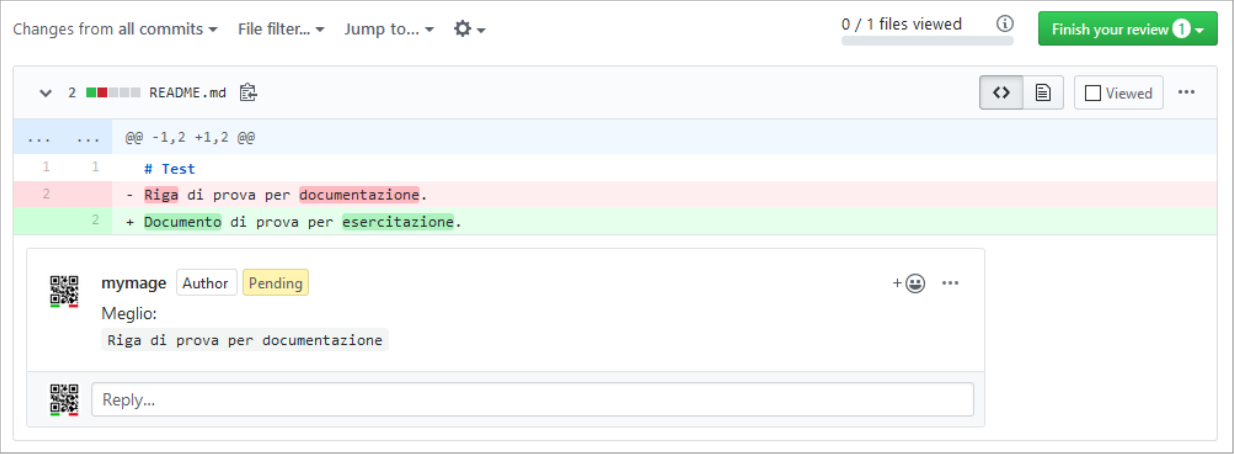Open the Jump to dropdown

click(389, 29)
